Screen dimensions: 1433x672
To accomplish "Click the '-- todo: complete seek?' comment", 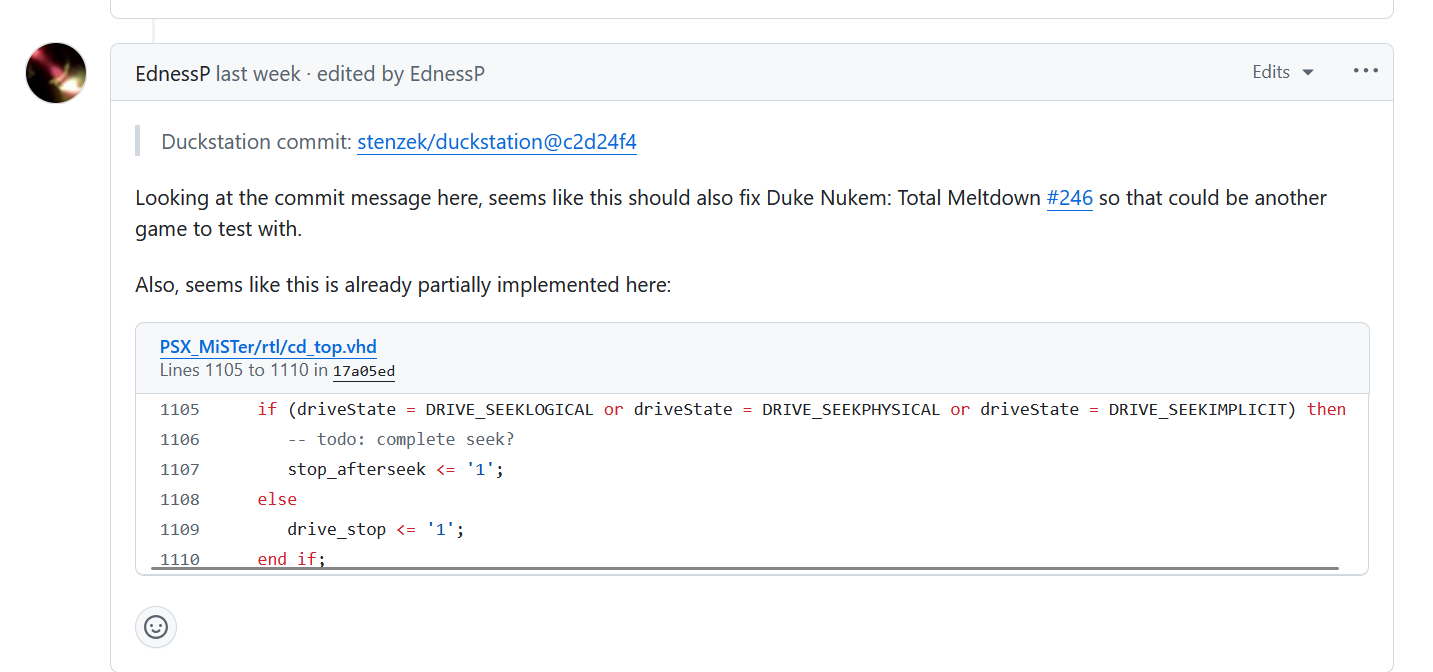I will tap(401, 439).
